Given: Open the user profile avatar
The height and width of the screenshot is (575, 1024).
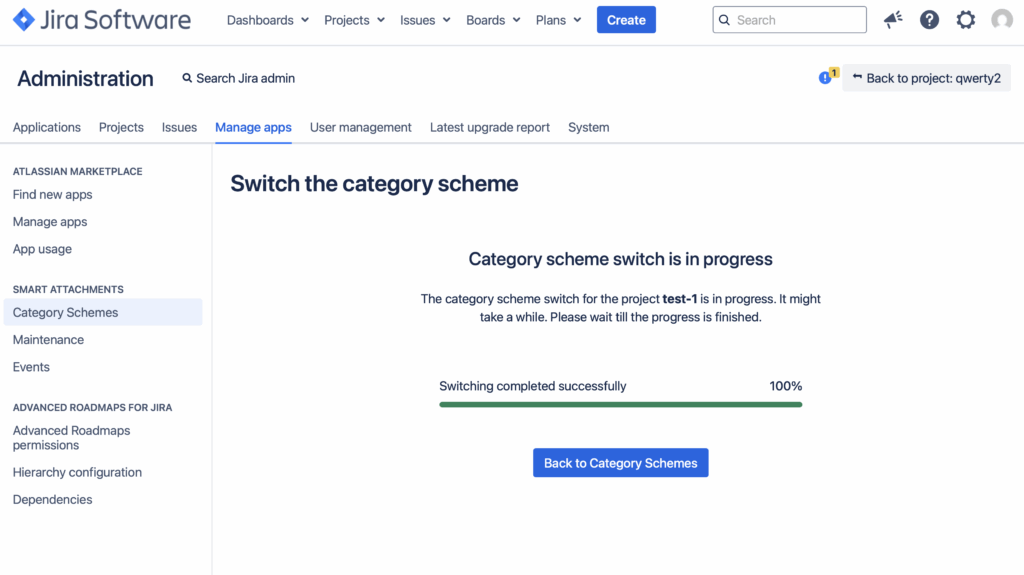Looking at the screenshot, I should coord(1002,20).
